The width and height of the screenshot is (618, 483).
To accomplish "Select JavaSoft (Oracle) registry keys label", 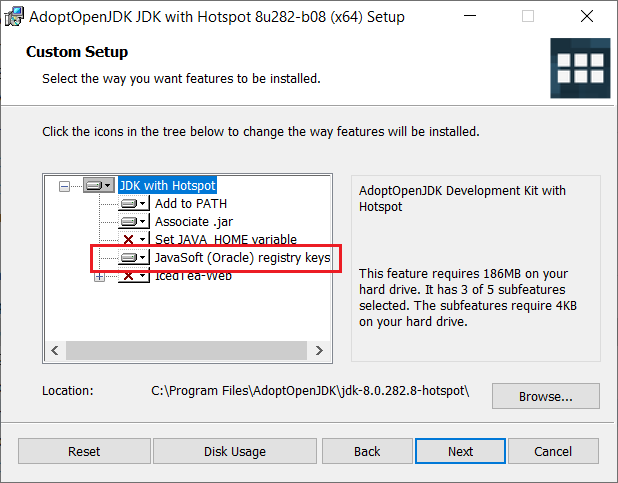I will pos(242,257).
